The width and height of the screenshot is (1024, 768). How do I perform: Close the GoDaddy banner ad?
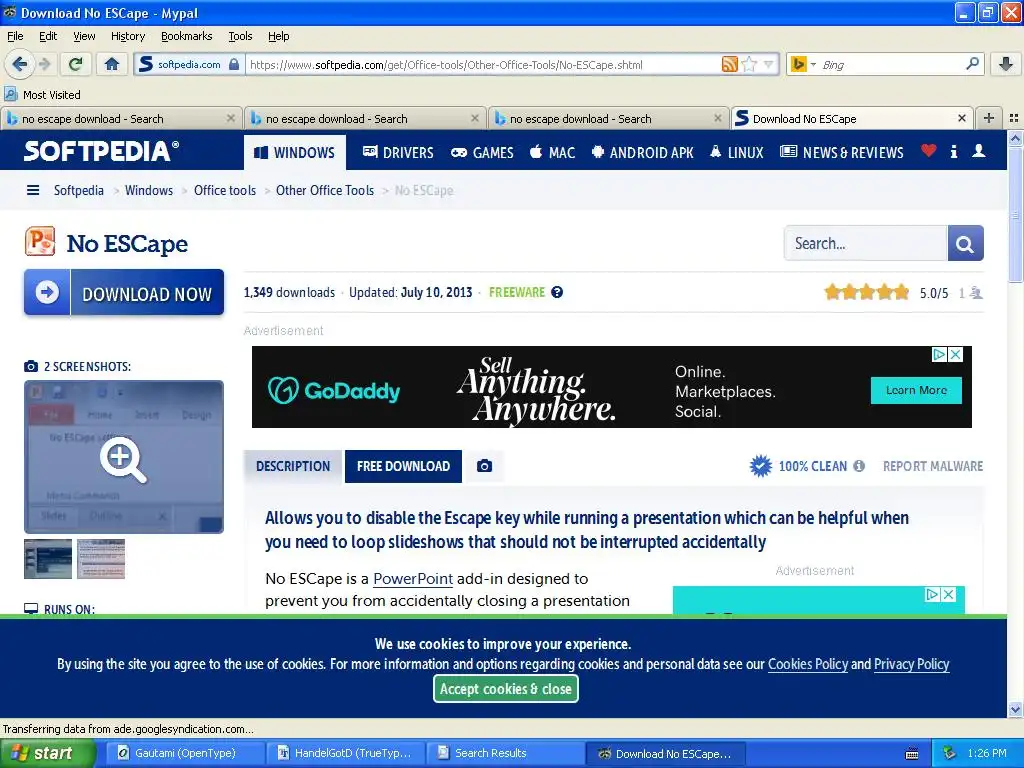pos(955,354)
